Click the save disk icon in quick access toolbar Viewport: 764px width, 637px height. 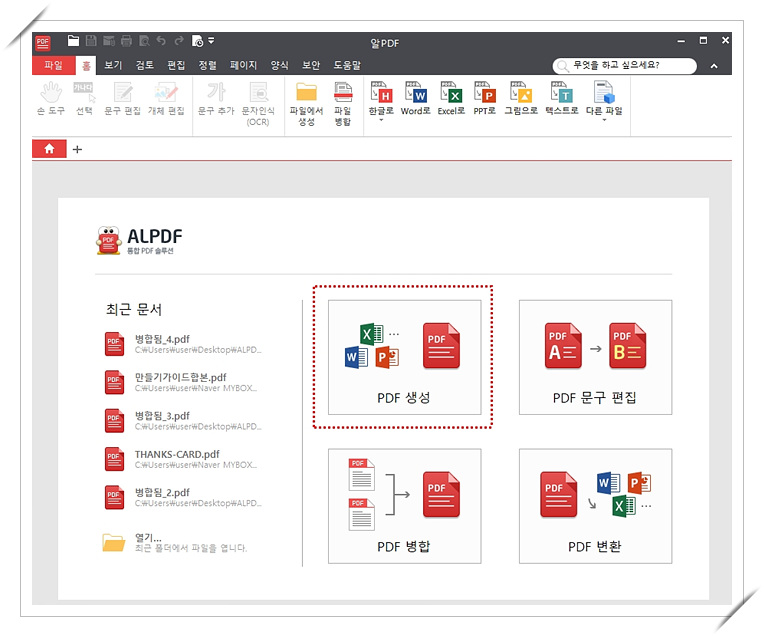(91, 41)
